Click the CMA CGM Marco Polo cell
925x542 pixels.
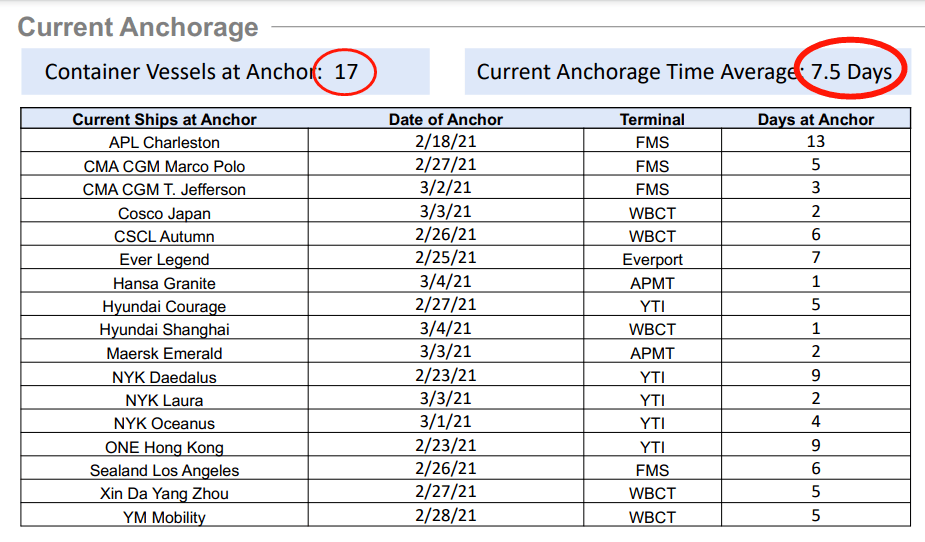[164, 166]
